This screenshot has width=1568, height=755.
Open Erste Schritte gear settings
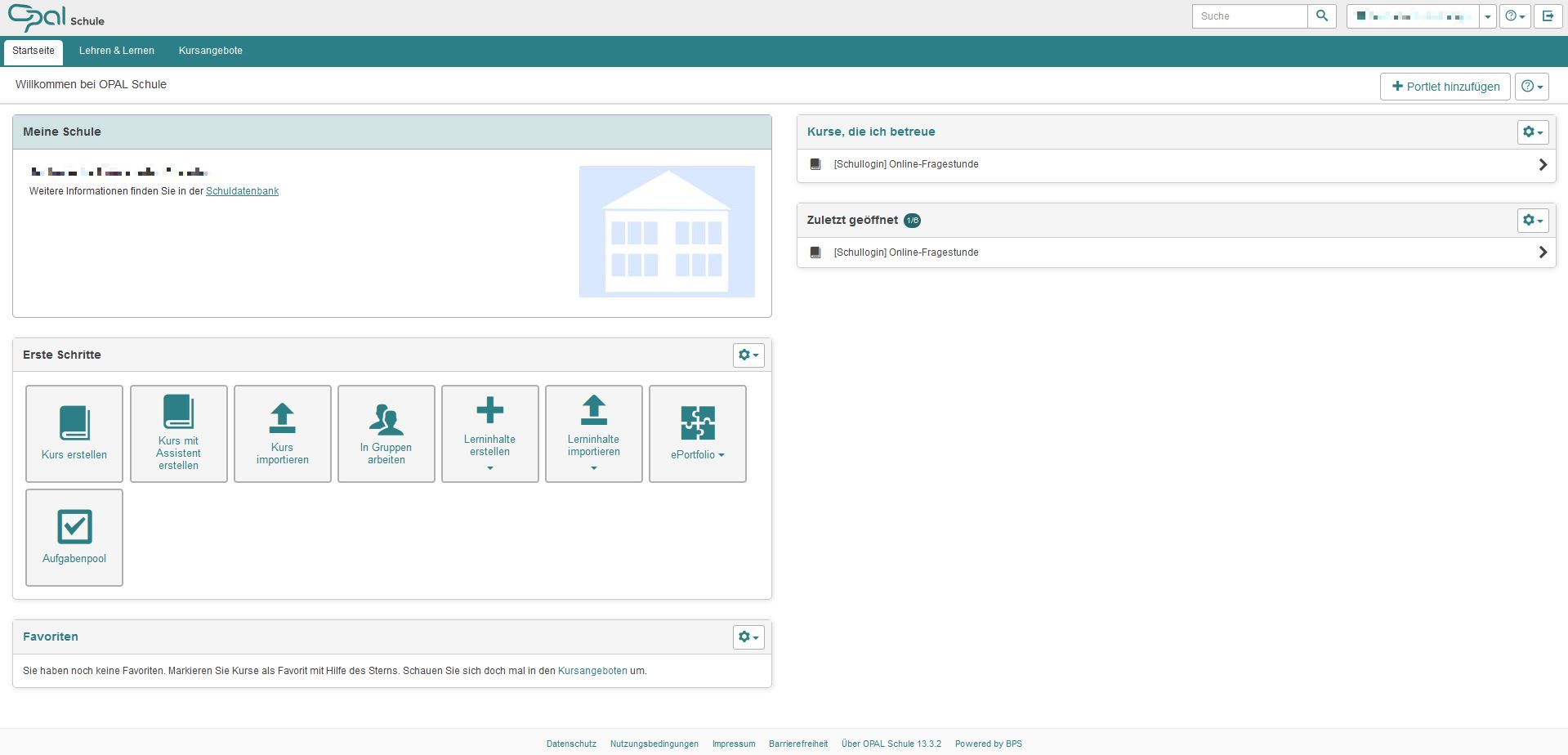pyautogui.click(x=748, y=355)
